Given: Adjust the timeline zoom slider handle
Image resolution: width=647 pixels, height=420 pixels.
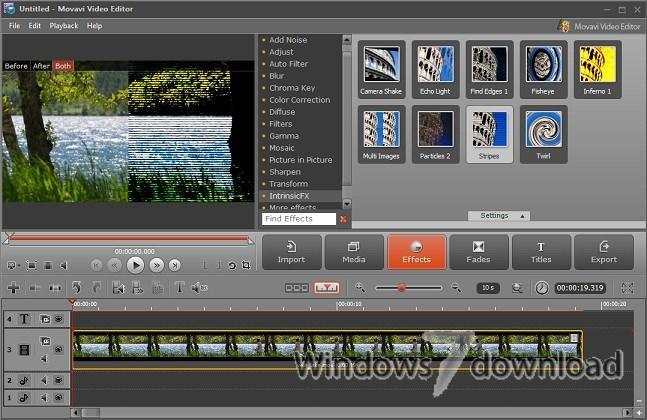Looking at the screenshot, I should click(x=401, y=288).
